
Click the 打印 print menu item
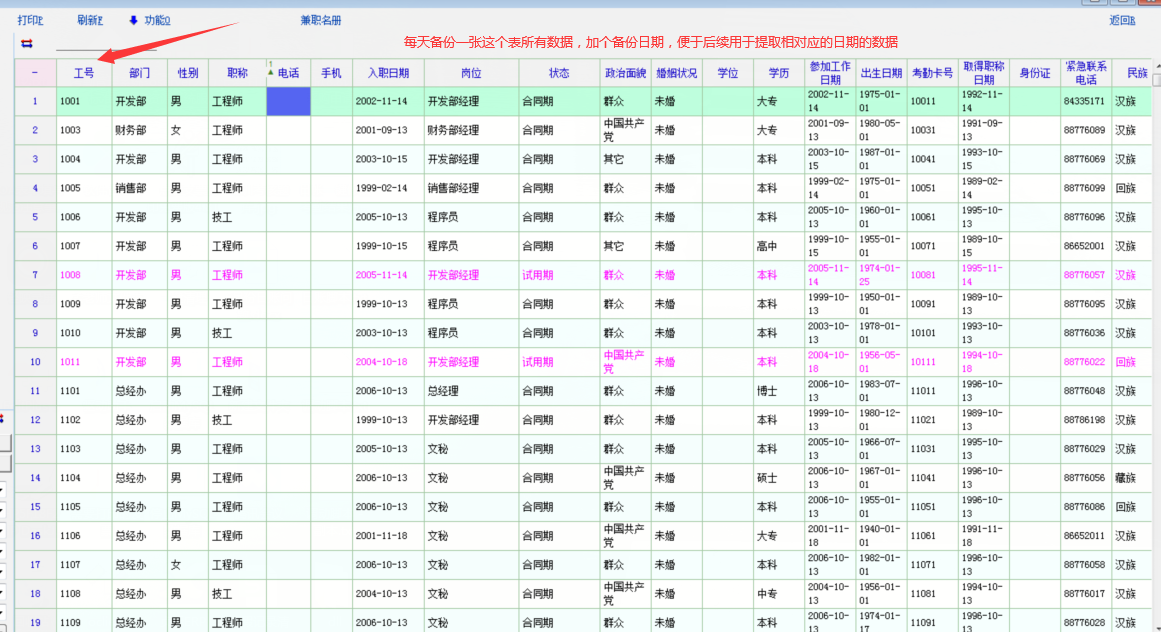(x=30, y=20)
